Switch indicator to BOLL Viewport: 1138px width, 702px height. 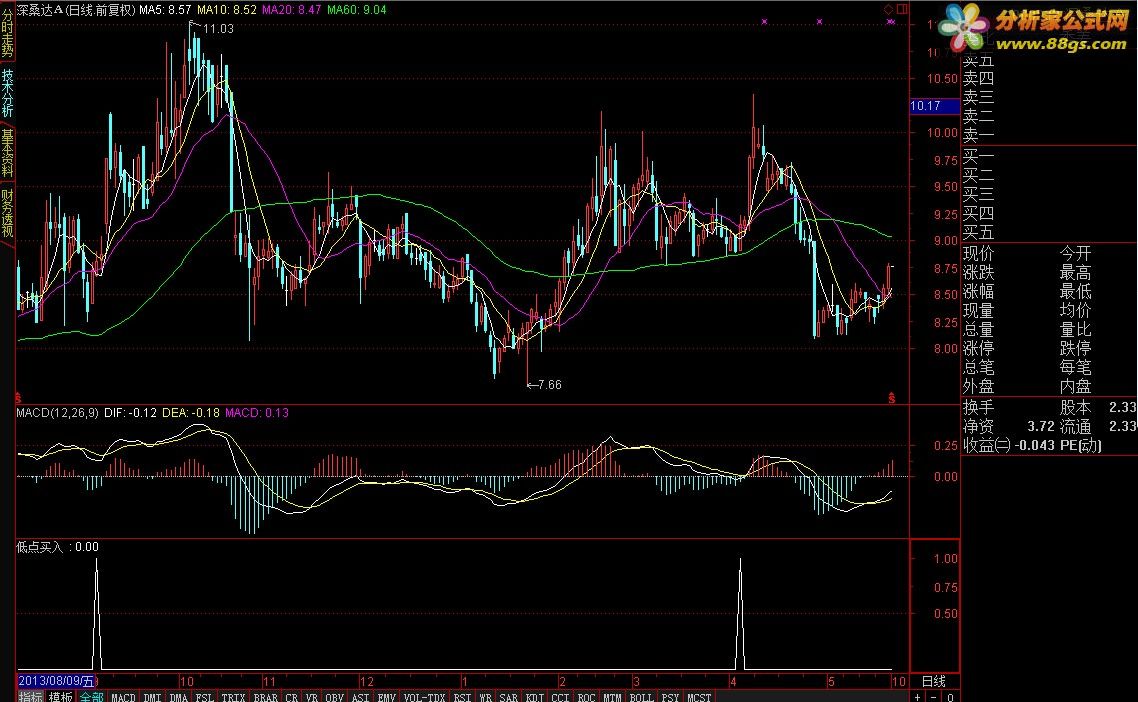[642, 697]
